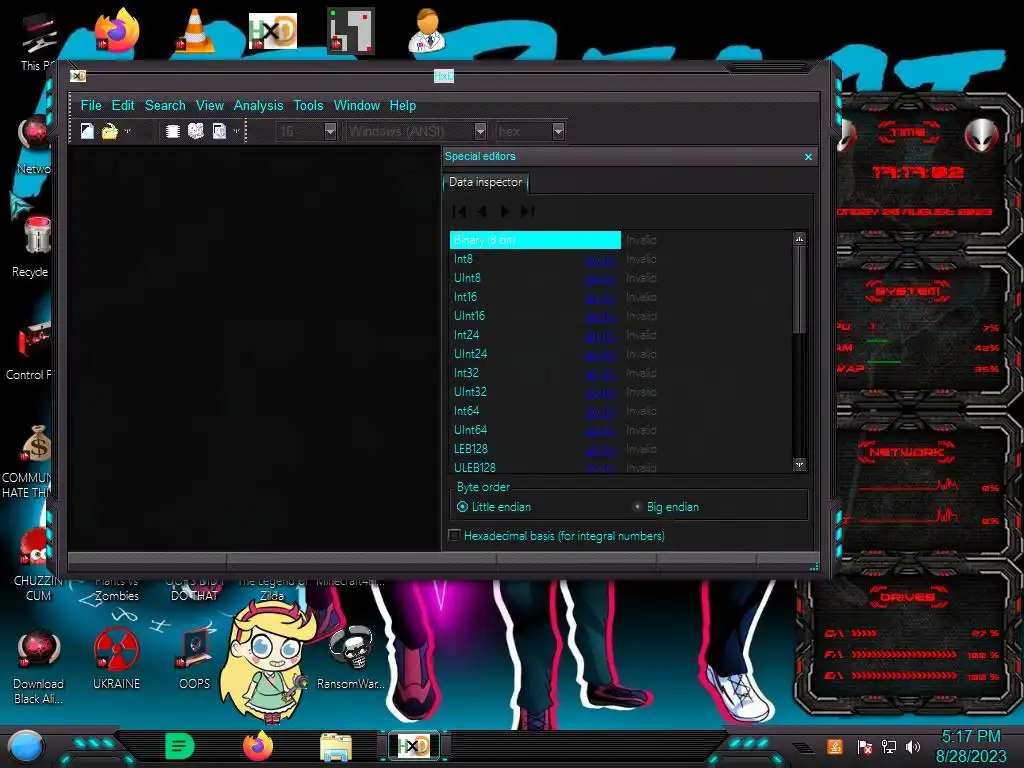Select the OOPS desktop icon
The width and height of the screenshot is (1024, 768).
195,660
